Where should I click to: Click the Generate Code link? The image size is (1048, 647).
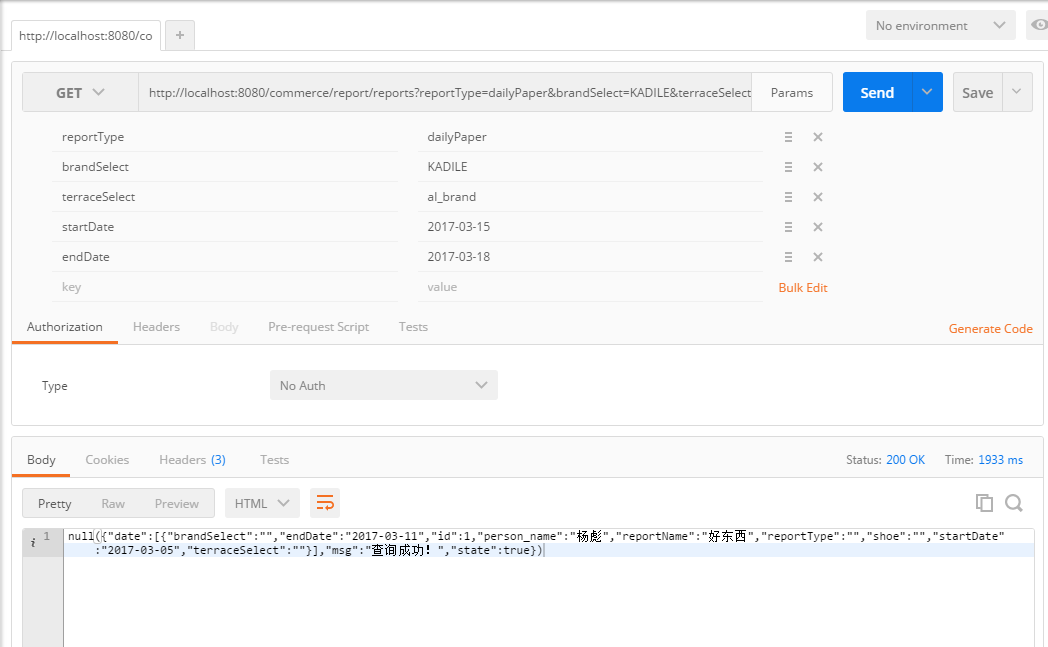coord(991,328)
